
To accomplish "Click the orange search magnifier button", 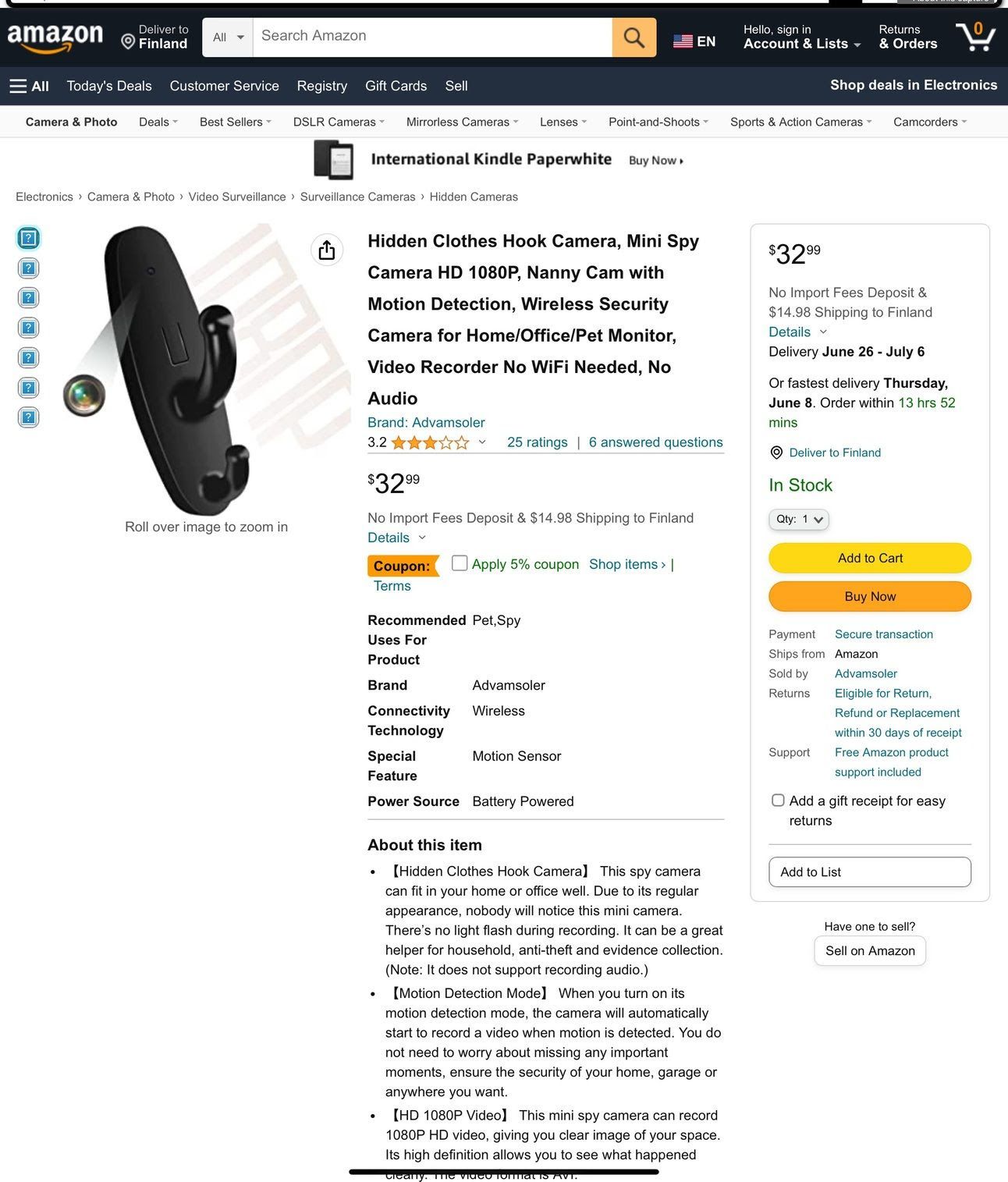I will tap(634, 37).
